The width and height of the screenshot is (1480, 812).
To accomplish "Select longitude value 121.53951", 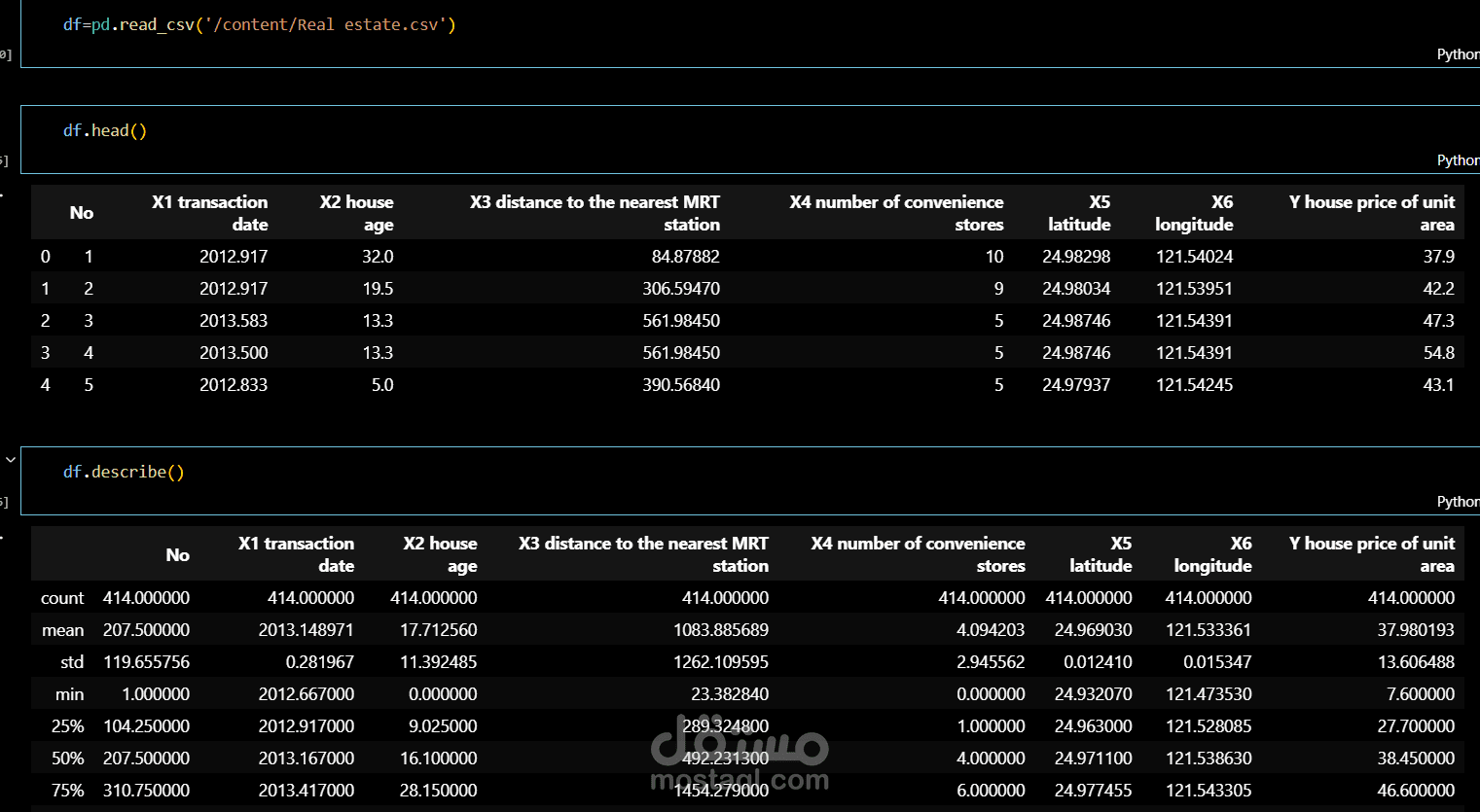I will [1194, 289].
